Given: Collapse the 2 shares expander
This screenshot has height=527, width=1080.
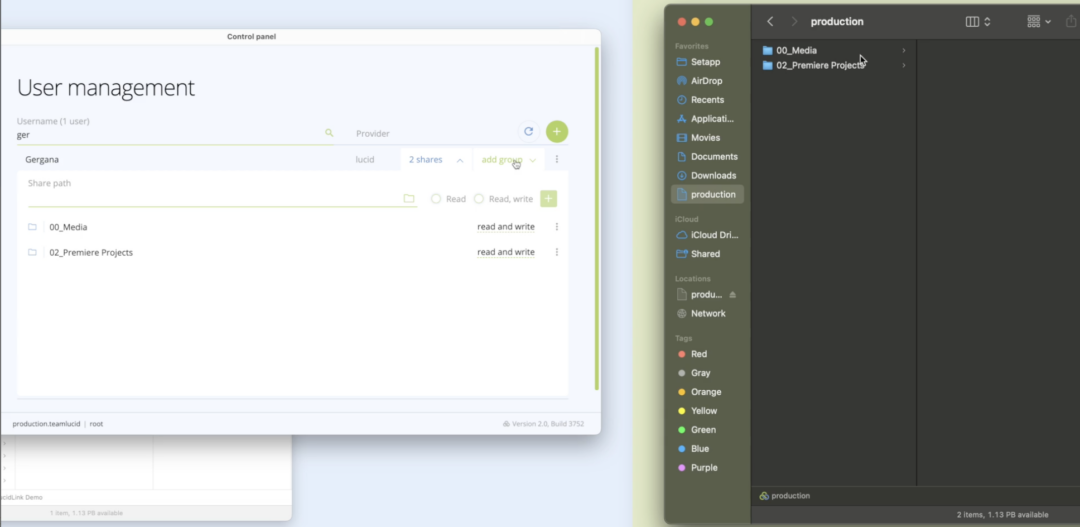Looking at the screenshot, I should (x=460, y=160).
